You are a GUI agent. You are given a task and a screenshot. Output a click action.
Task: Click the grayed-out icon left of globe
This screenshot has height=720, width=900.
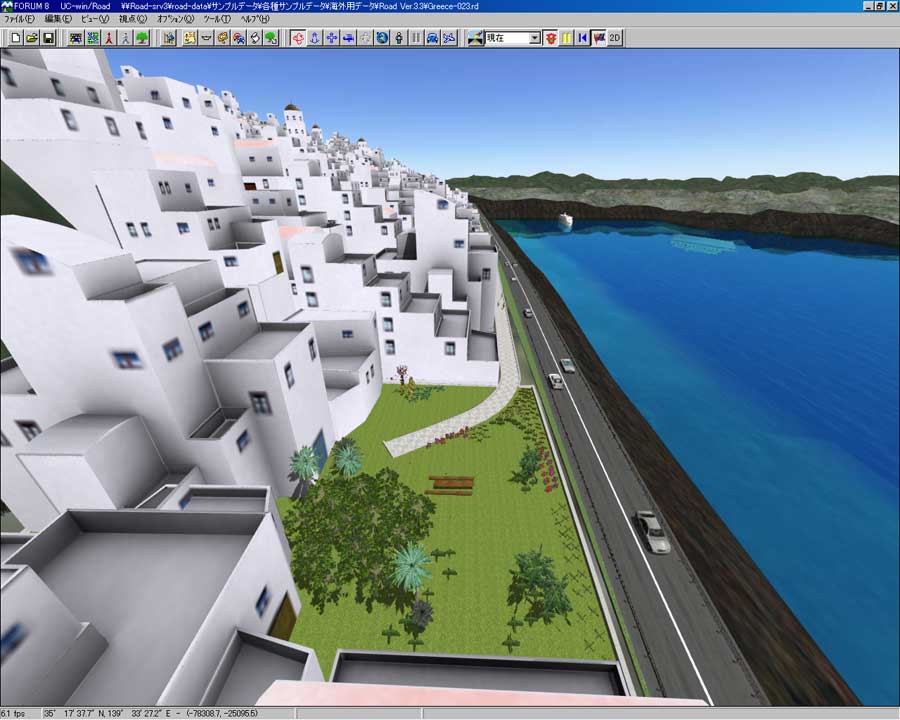click(x=366, y=38)
